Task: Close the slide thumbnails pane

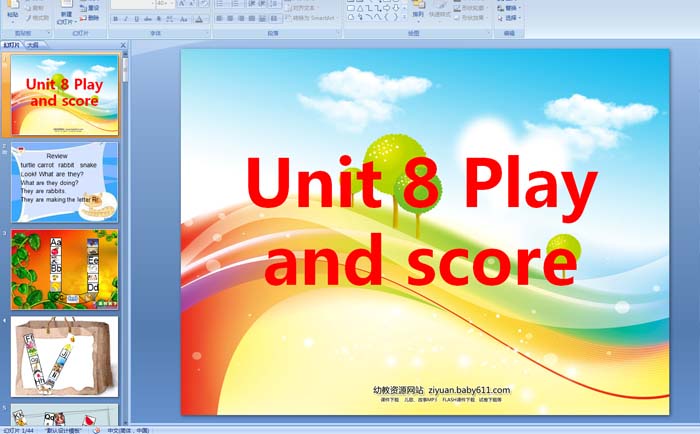Action: coord(123,45)
